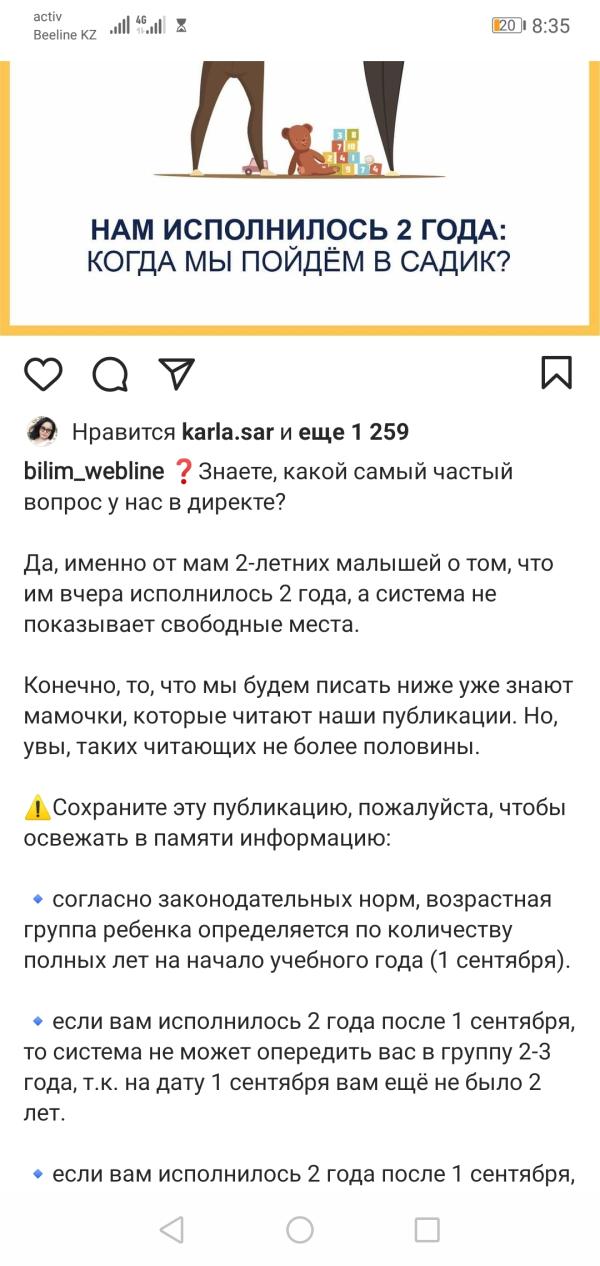
Task: Tap the hourglass status icon
Action: point(181,26)
